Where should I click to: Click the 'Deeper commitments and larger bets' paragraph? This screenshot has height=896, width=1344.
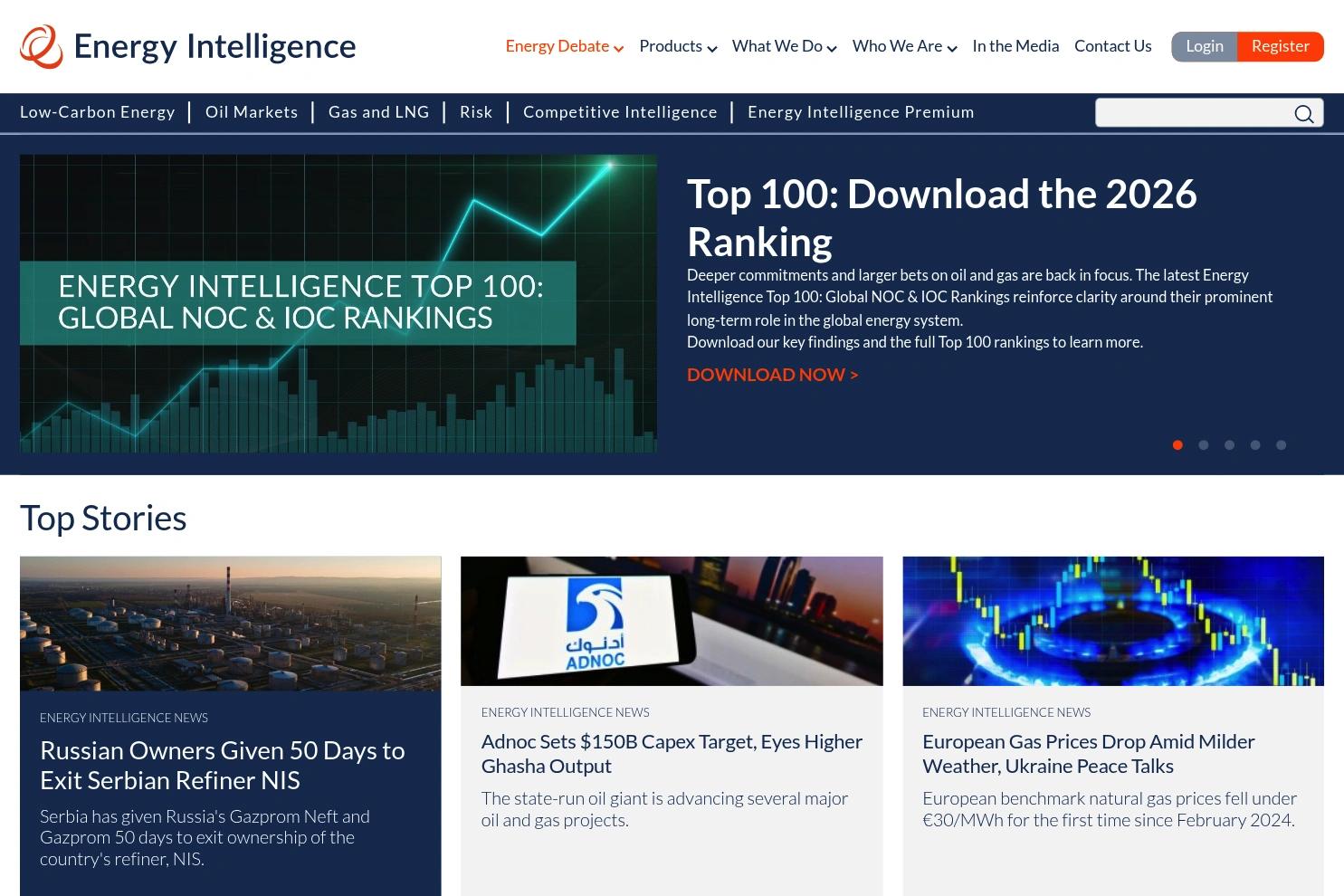[x=979, y=297]
